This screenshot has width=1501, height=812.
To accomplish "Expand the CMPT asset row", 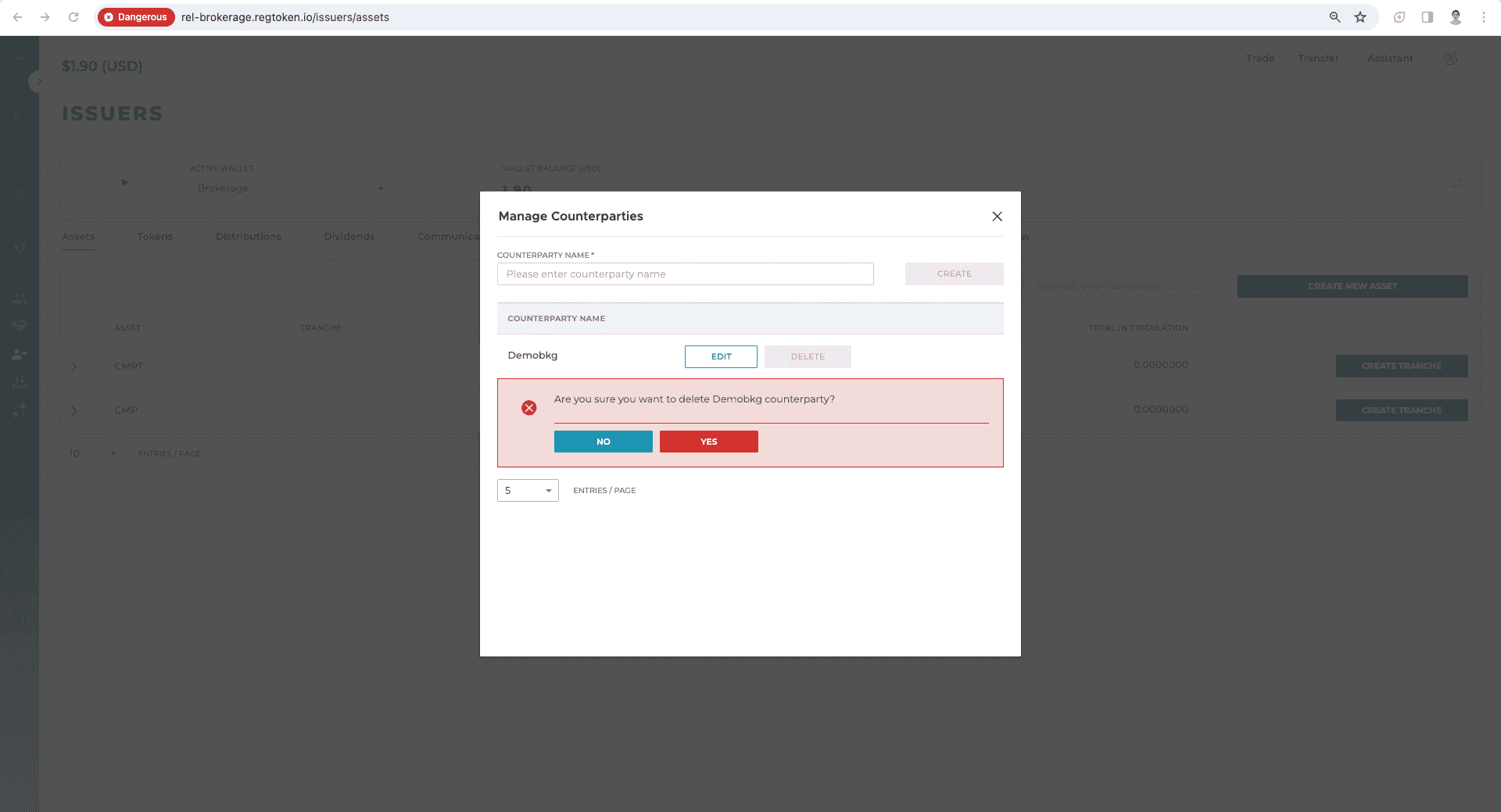I will [x=74, y=367].
